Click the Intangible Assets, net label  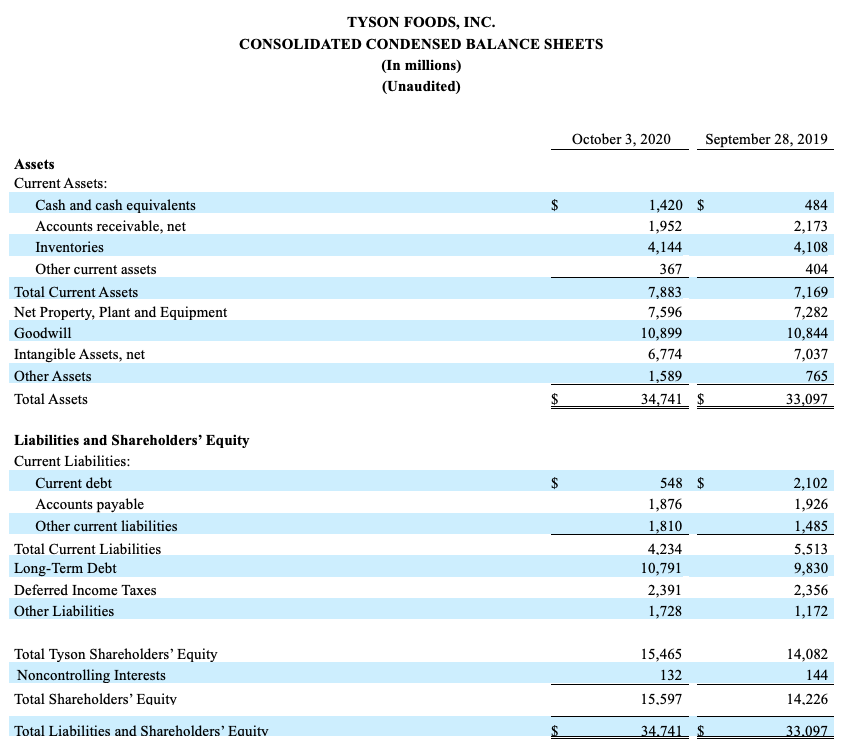[80, 354]
